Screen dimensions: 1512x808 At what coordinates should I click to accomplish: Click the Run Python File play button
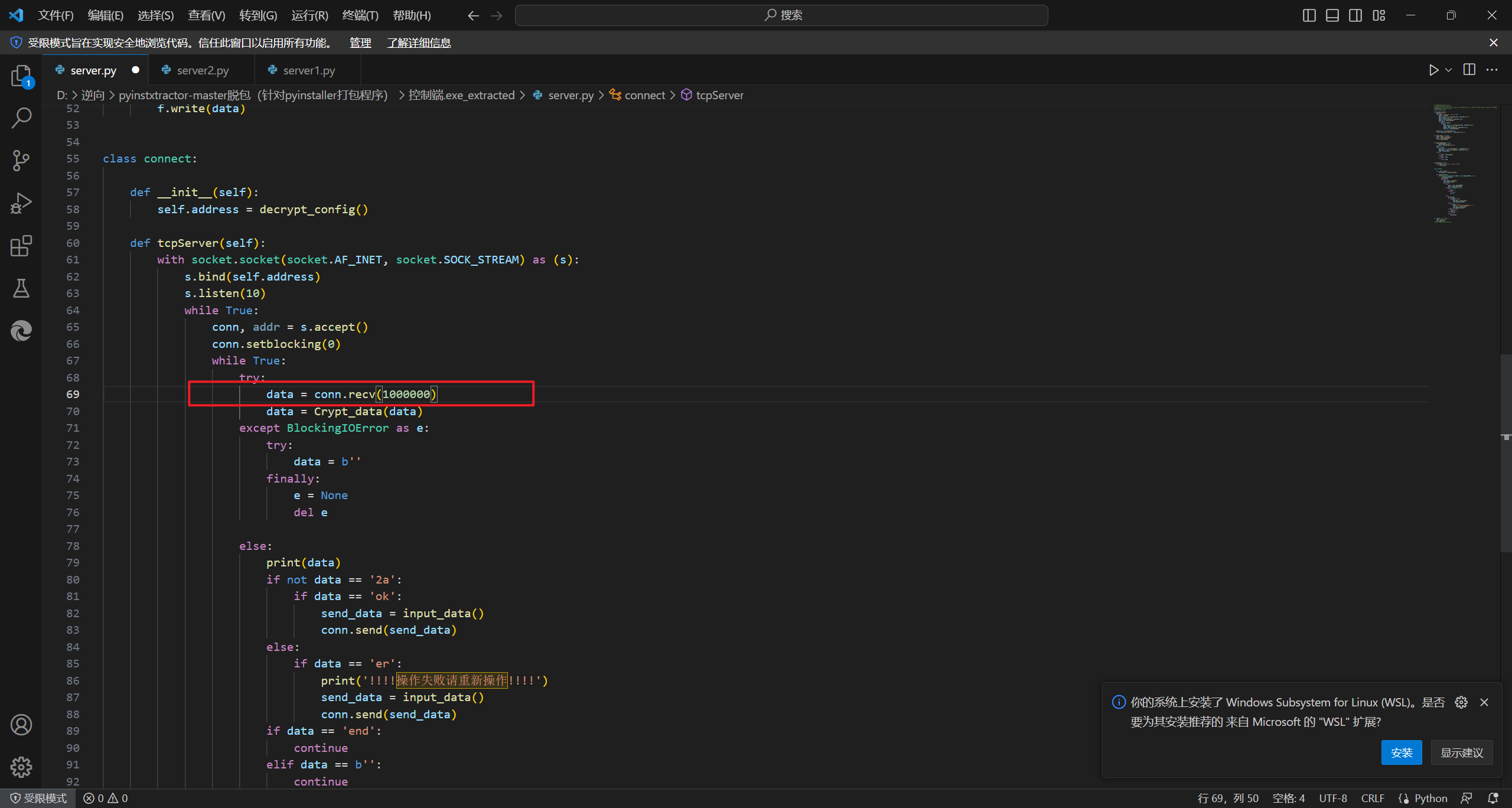pos(1433,70)
